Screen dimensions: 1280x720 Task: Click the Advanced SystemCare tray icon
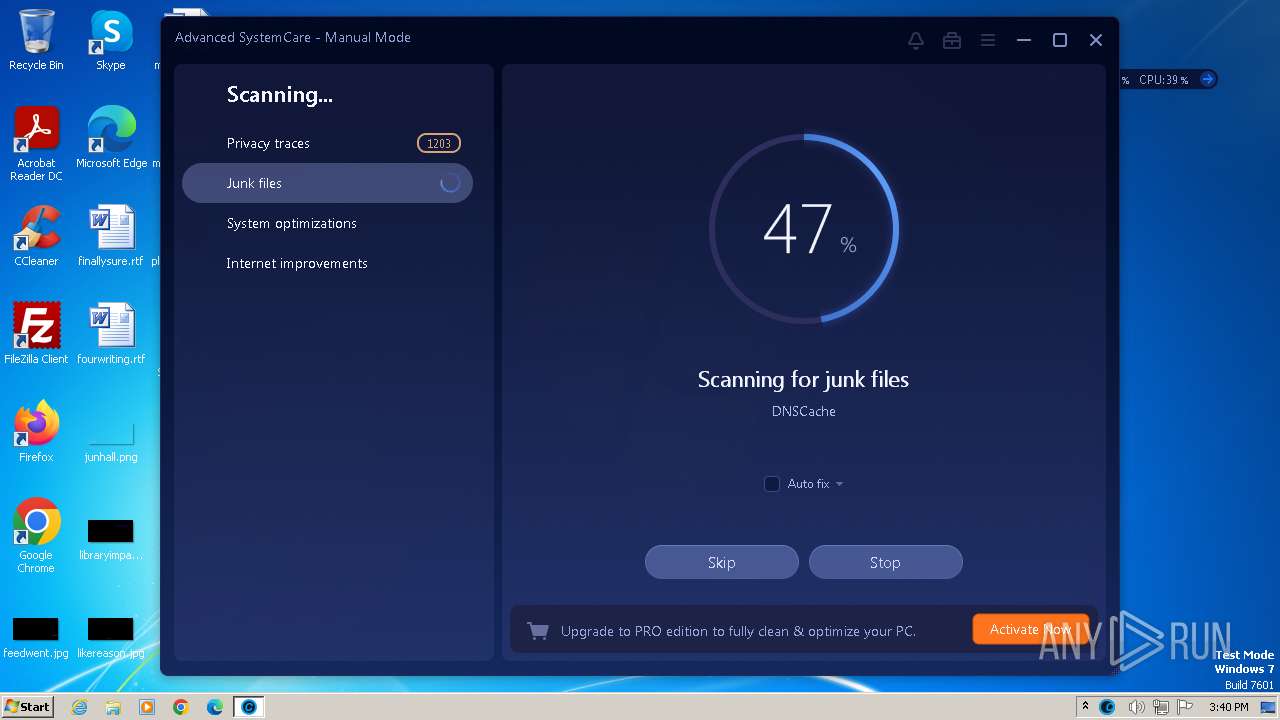tap(1107, 707)
